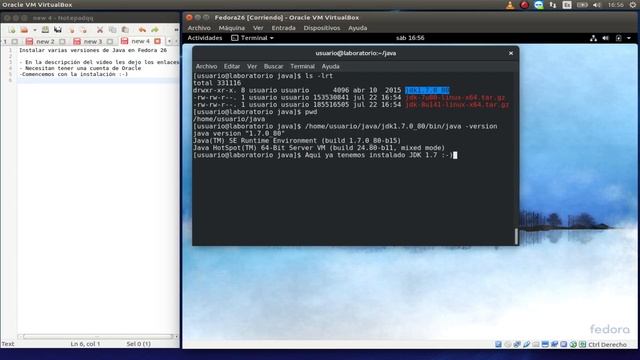Image resolution: width=640 pixels, height=360 pixels.
Task: Open the VirtualBox Máquina menu
Action: [231, 28]
